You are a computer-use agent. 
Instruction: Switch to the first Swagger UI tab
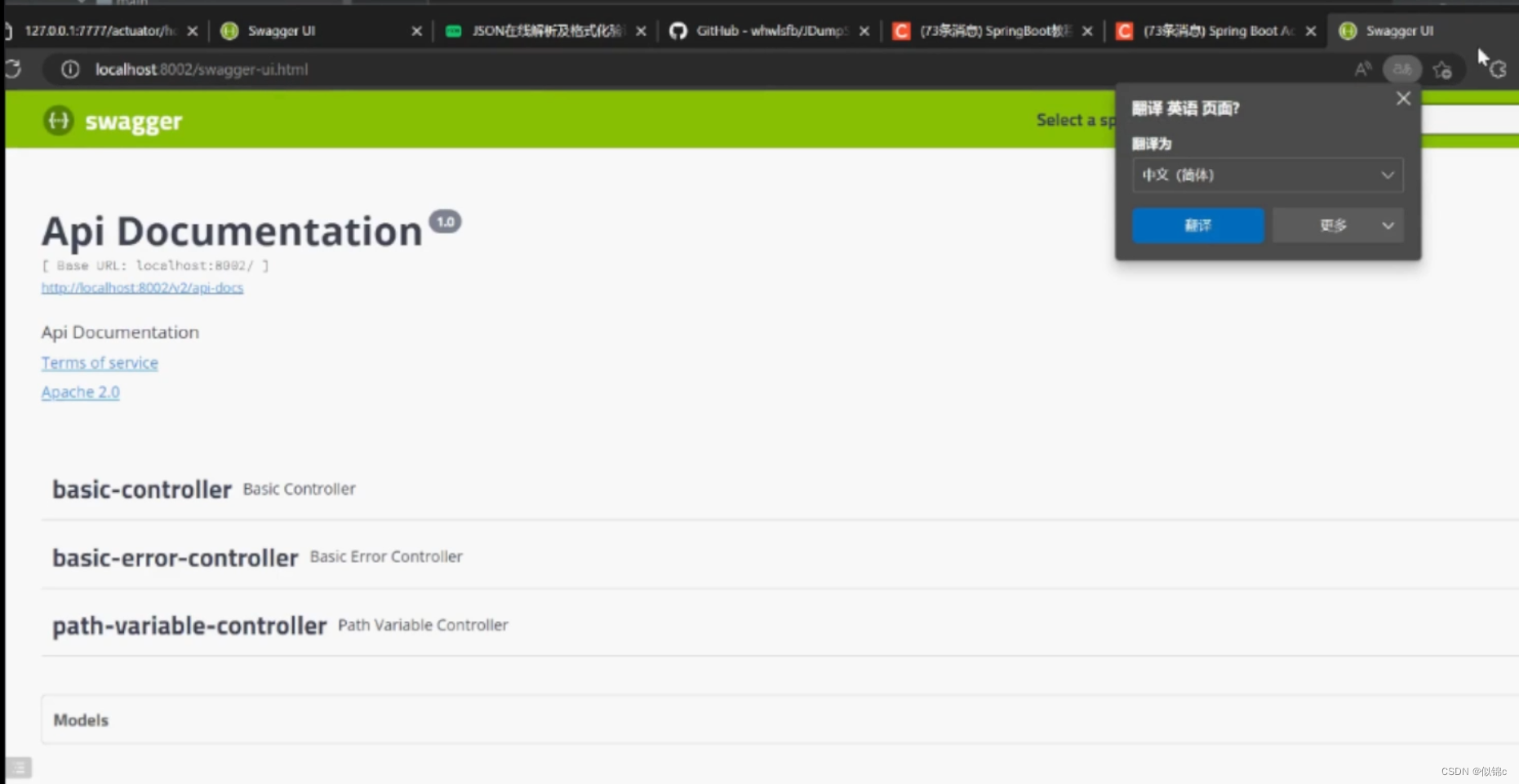(322, 31)
